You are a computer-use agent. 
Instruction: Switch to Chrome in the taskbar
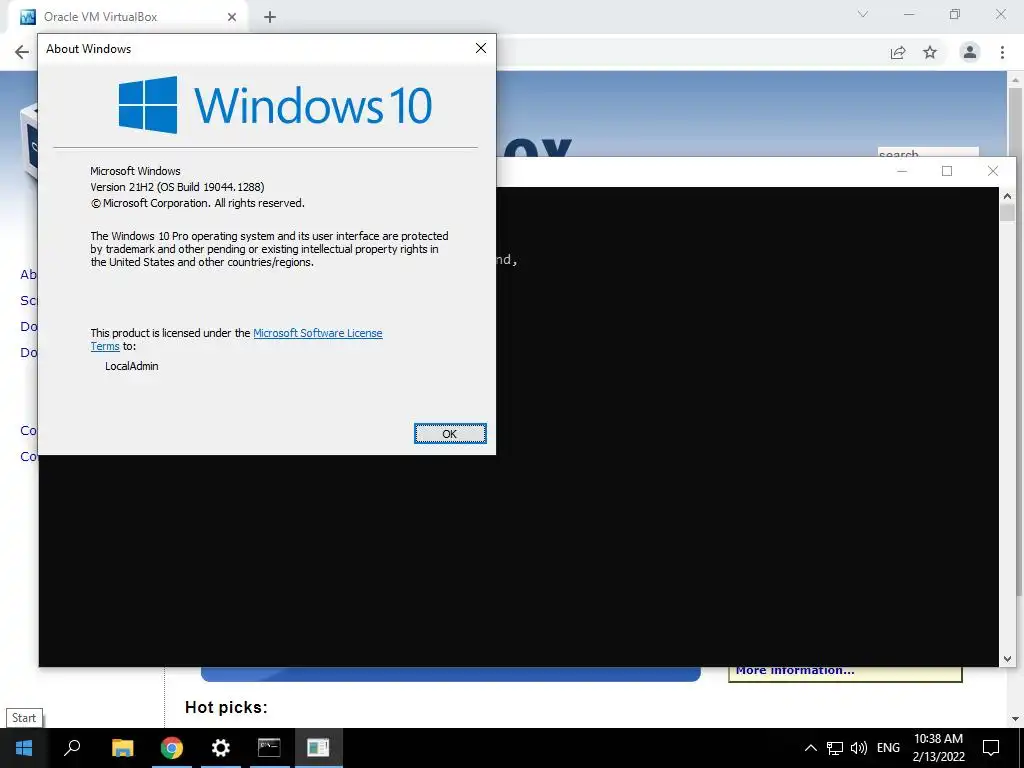[172, 748]
